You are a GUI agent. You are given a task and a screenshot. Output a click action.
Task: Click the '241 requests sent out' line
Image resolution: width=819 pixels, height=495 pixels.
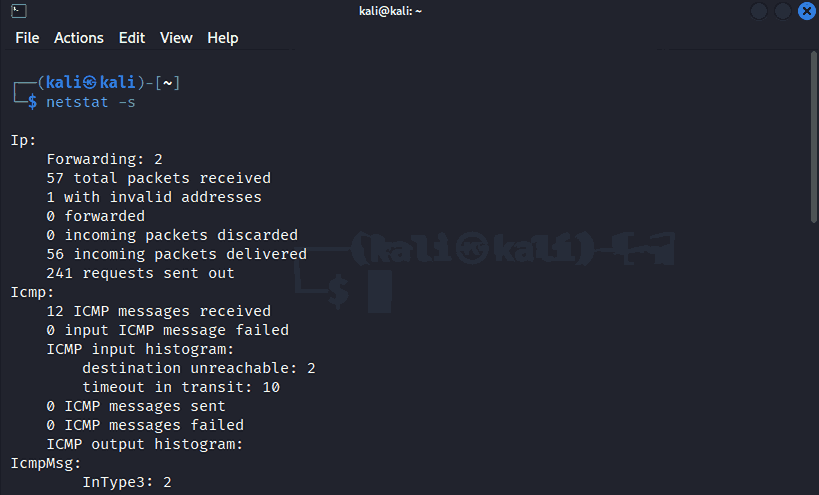(140, 273)
